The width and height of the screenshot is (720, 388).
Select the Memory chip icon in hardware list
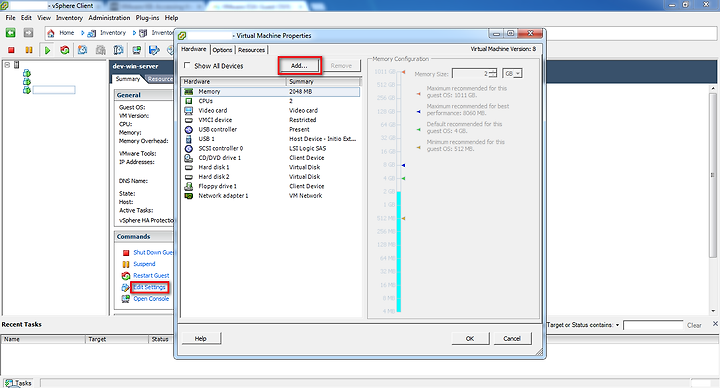point(188,92)
